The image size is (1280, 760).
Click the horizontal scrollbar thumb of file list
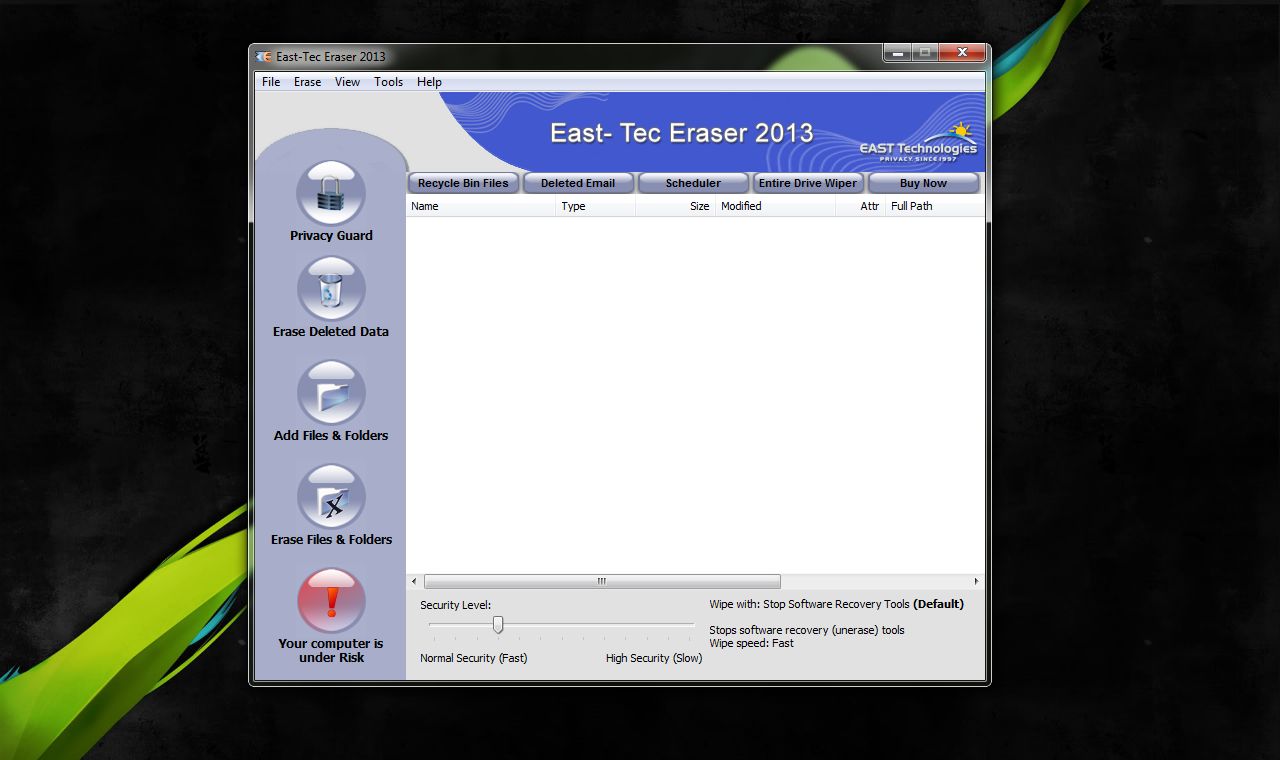coord(602,581)
